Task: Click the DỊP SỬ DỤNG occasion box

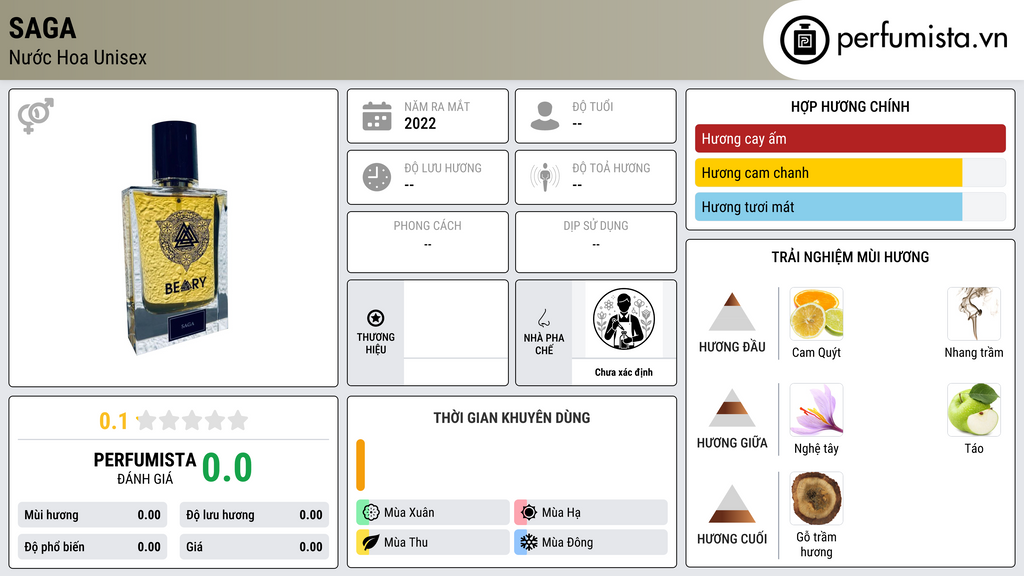Action: [x=596, y=242]
